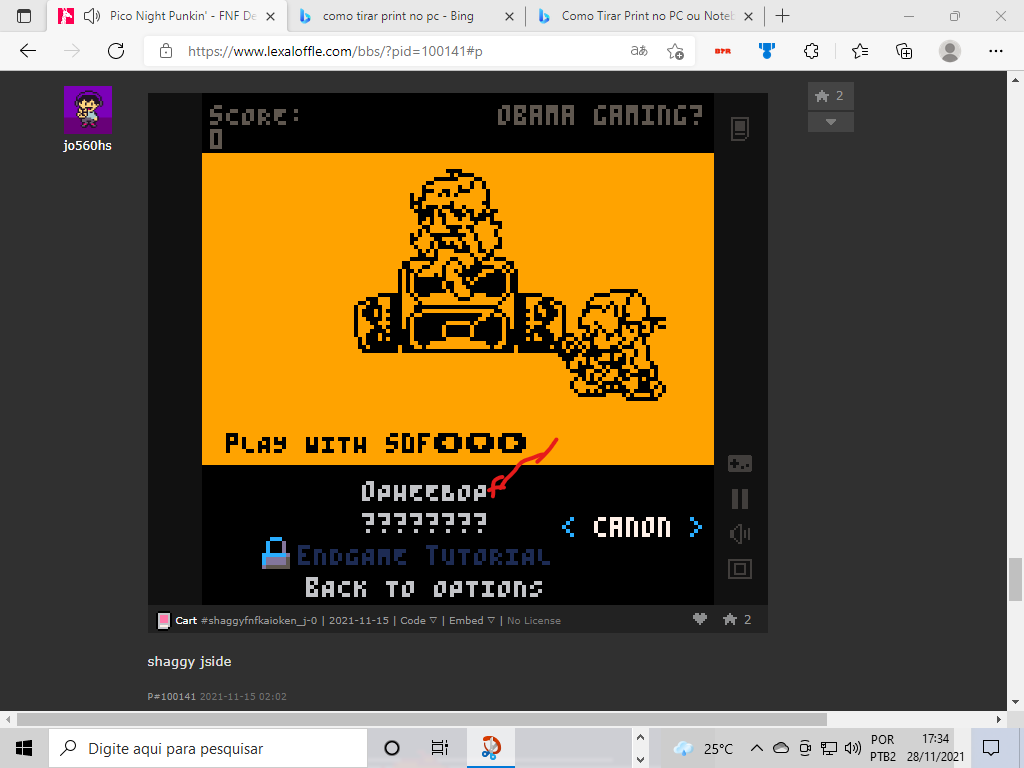Toggle fullscreen for the cart player
Viewport: 1024px width, 768px height.
[740, 569]
